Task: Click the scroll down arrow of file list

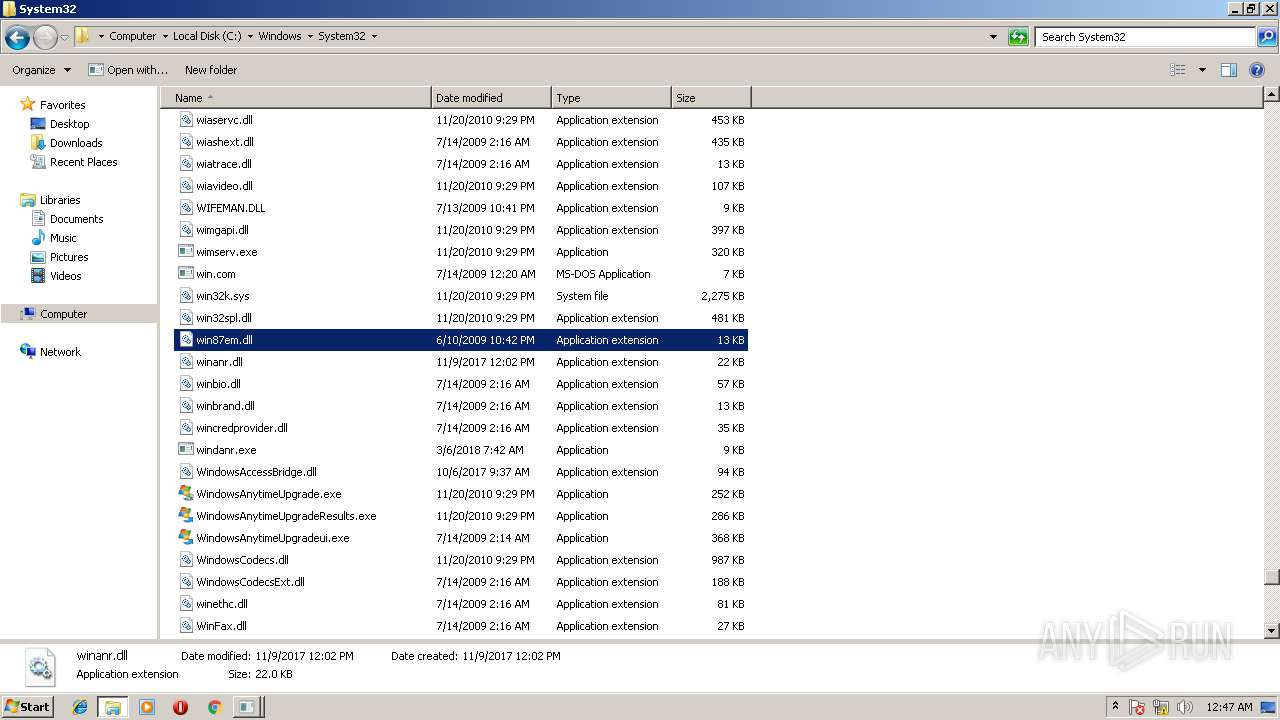Action: 1271,631
